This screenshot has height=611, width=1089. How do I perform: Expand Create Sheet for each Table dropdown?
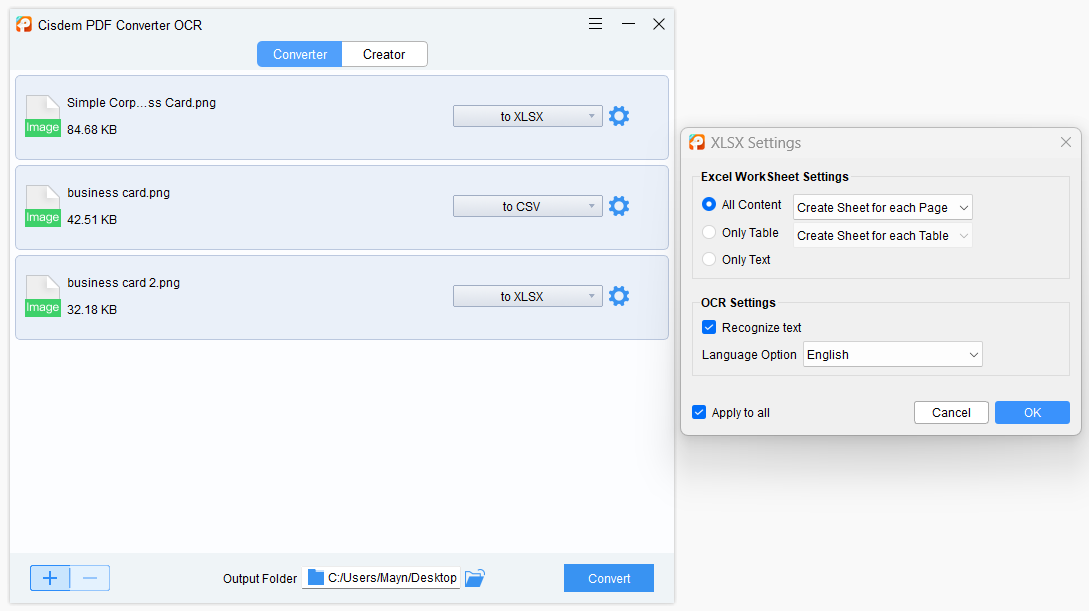[883, 235]
